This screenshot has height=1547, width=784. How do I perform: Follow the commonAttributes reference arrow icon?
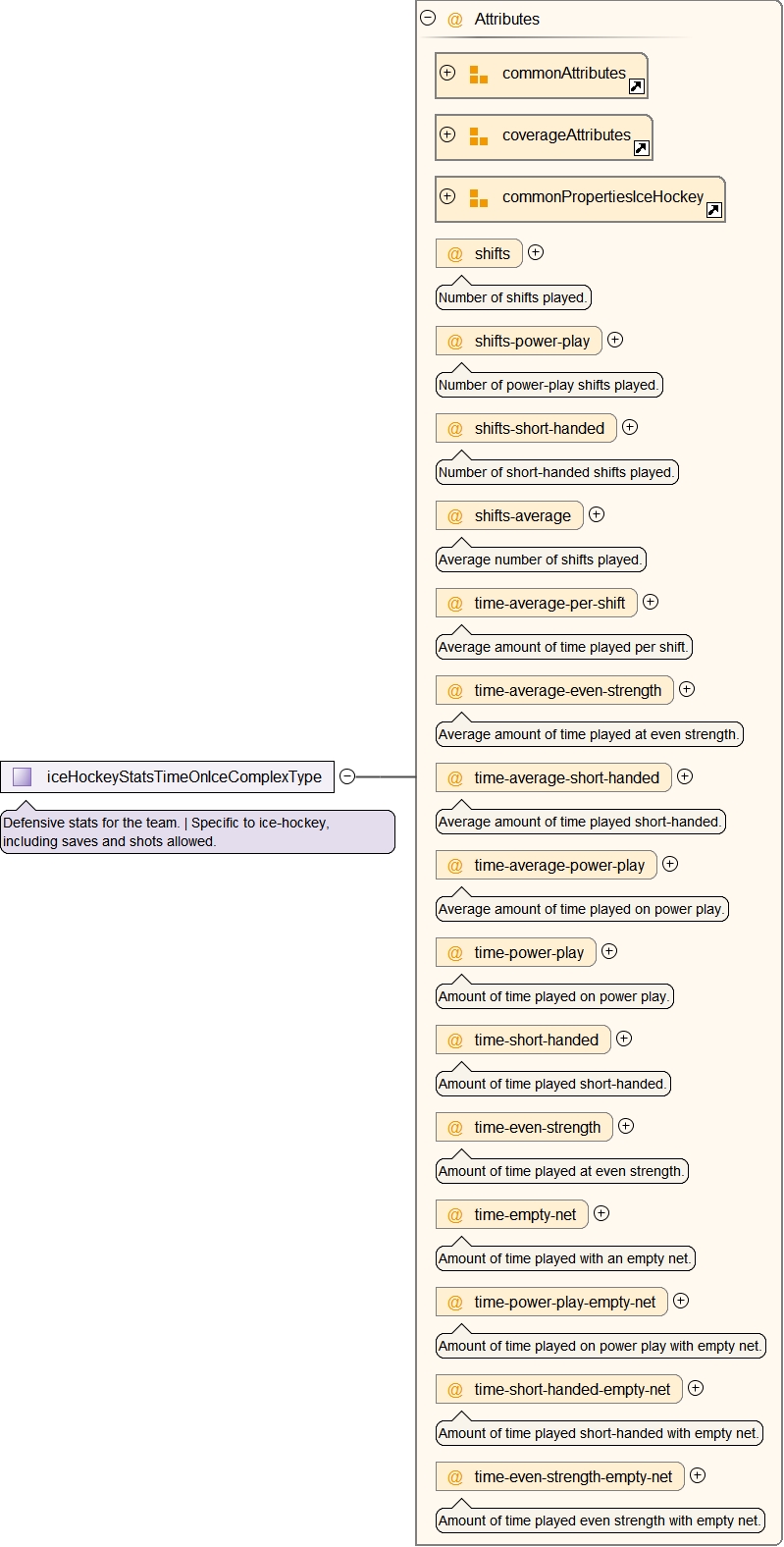click(x=636, y=87)
